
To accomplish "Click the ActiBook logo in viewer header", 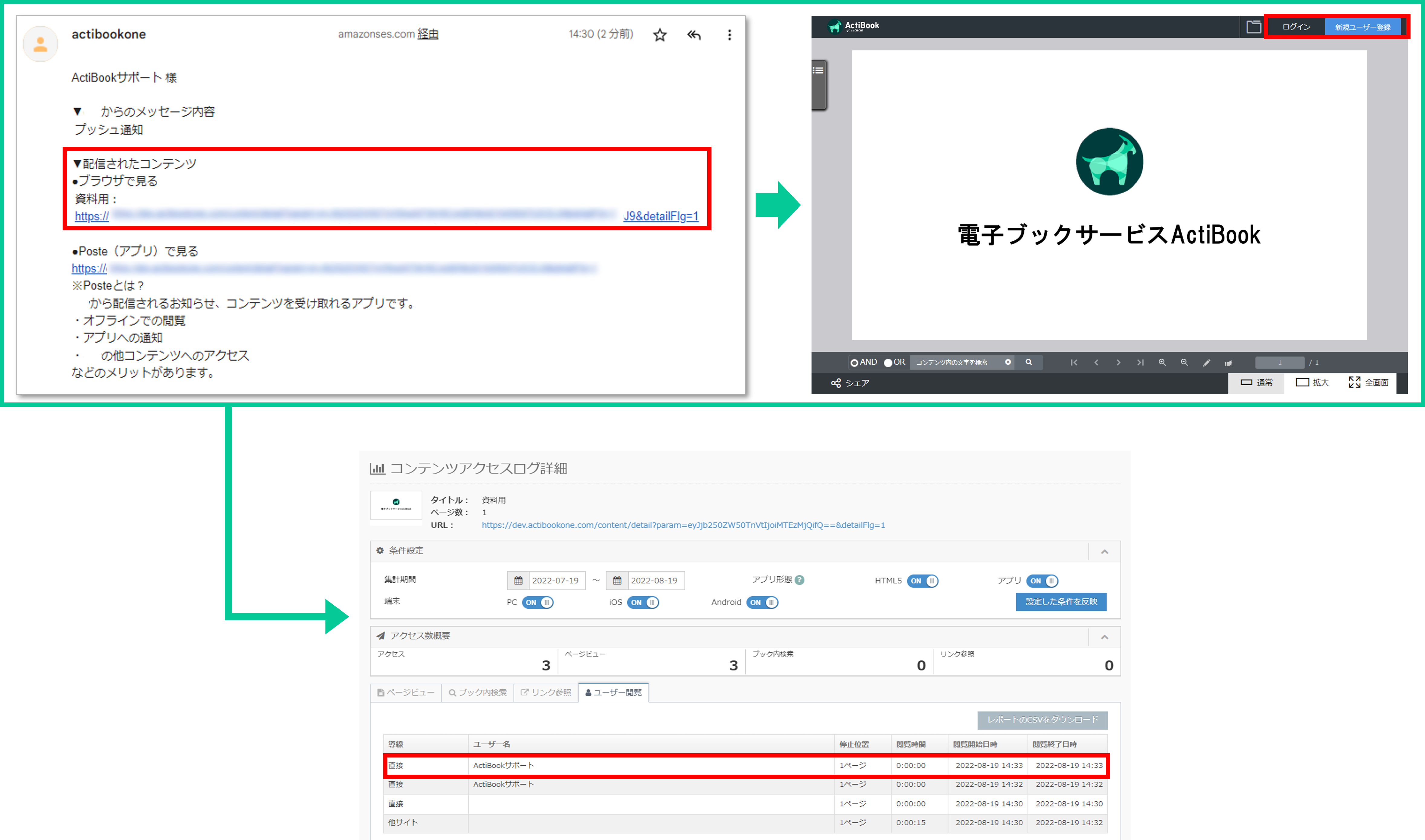I will coord(854,26).
